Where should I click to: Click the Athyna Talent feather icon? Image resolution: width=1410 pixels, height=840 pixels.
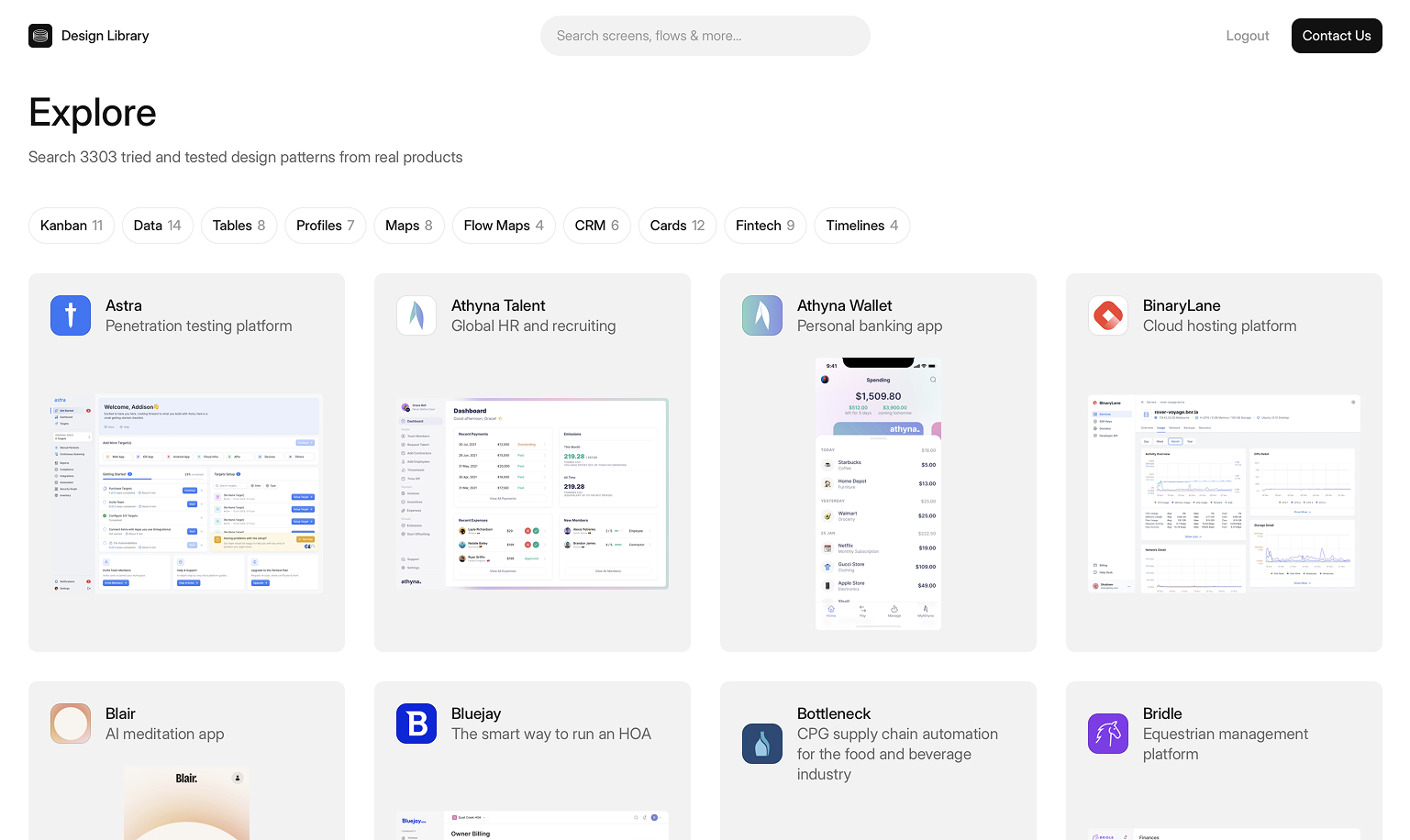[416, 315]
